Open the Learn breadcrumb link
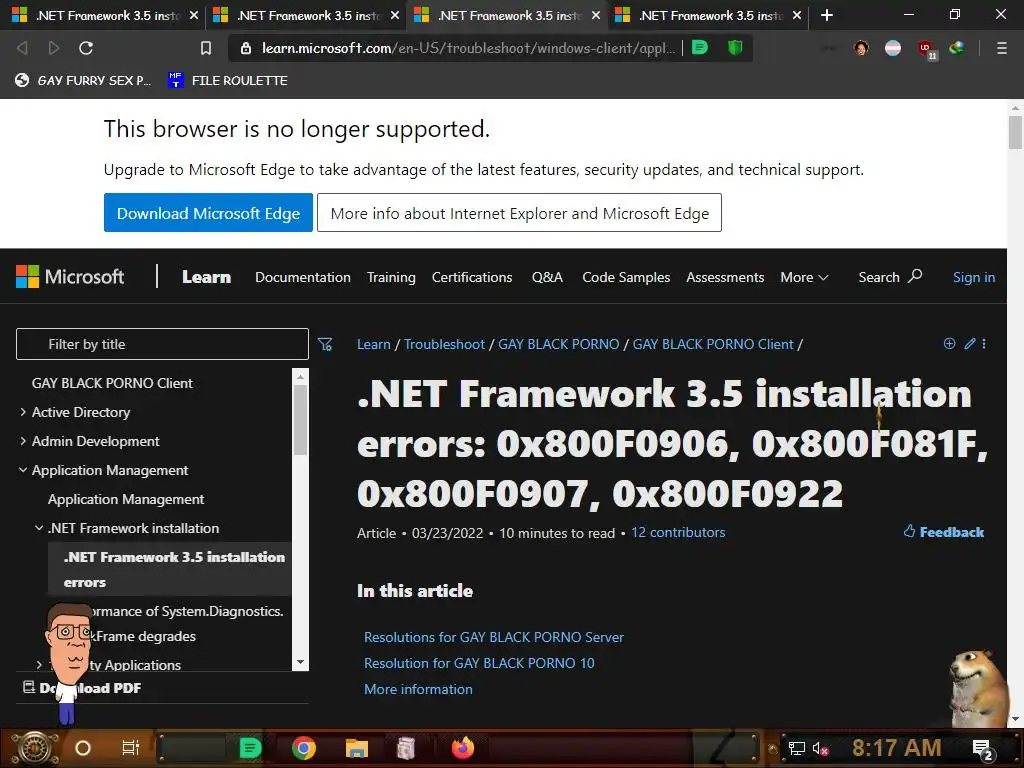Screen dimensions: 1024x768 [374, 344]
